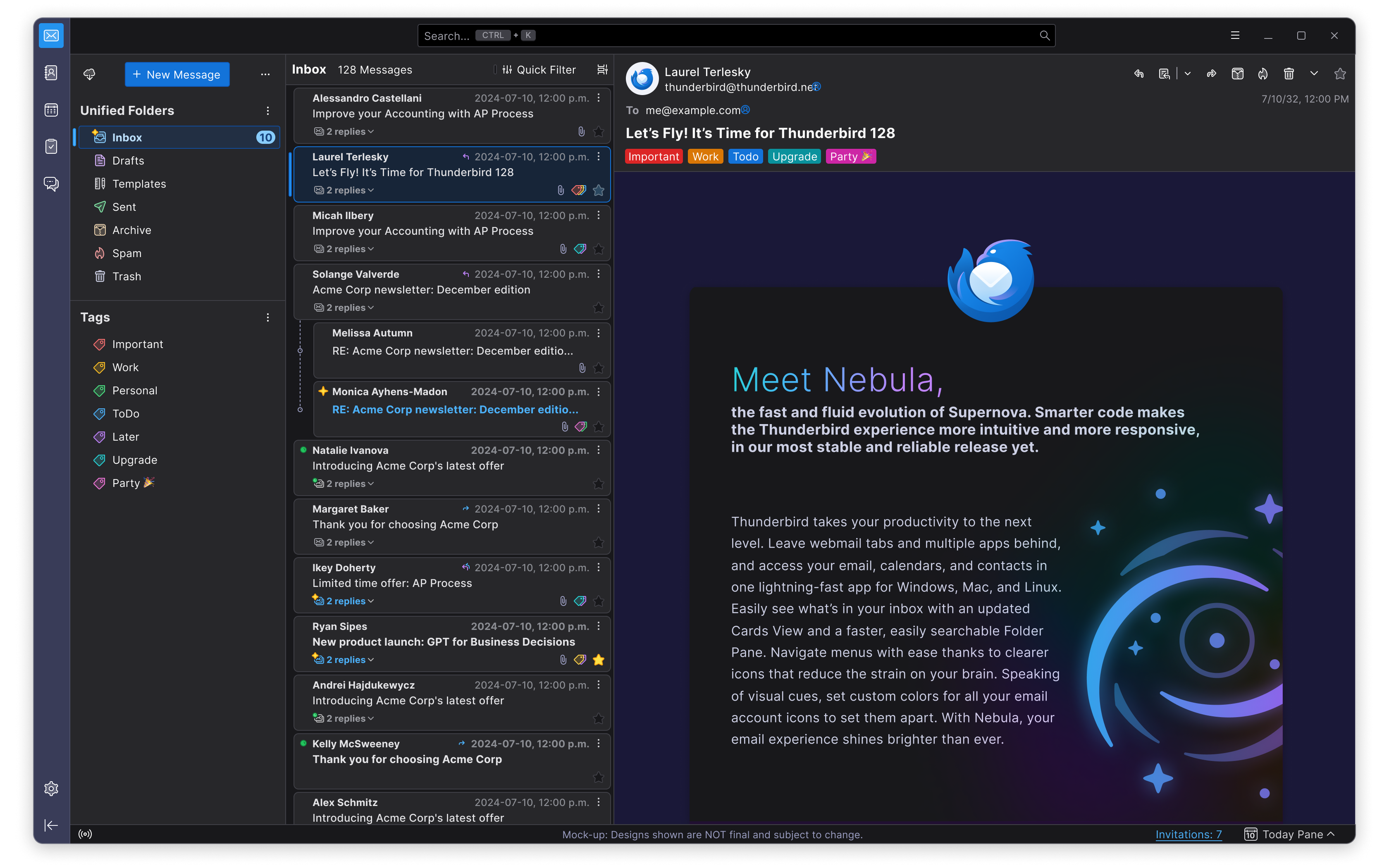
Task: Open reply-all dropdown arrow in header
Action: [x=1188, y=74]
